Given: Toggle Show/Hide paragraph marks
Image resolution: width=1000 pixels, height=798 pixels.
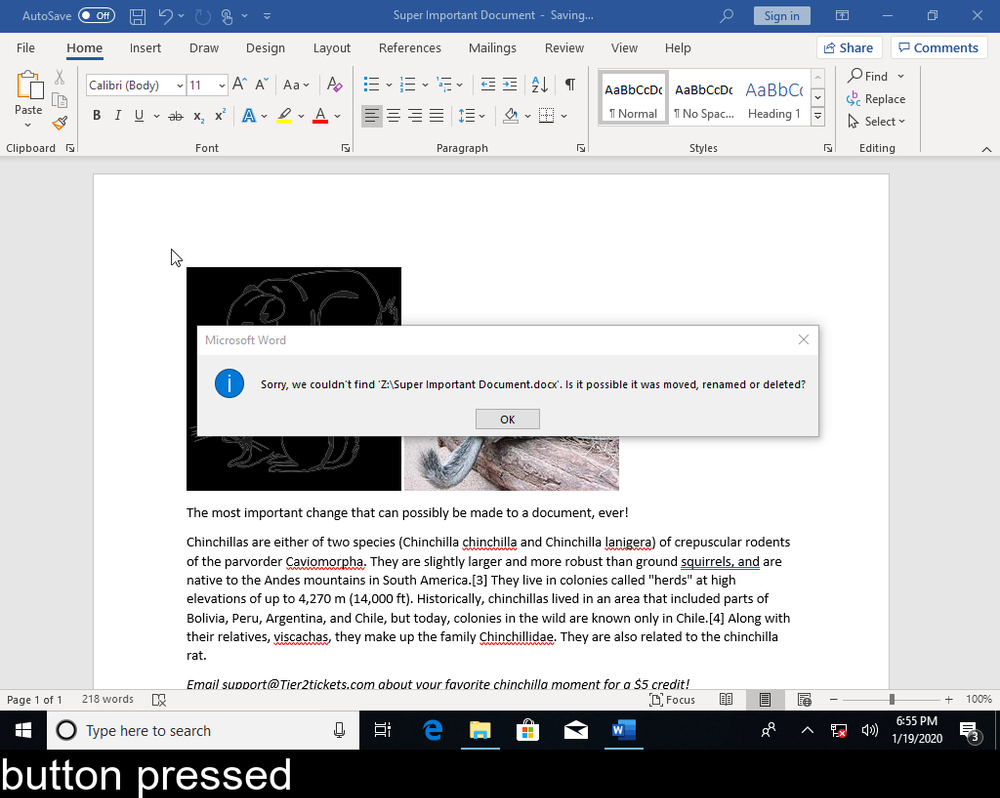Looking at the screenshot, I should (570, 84).
